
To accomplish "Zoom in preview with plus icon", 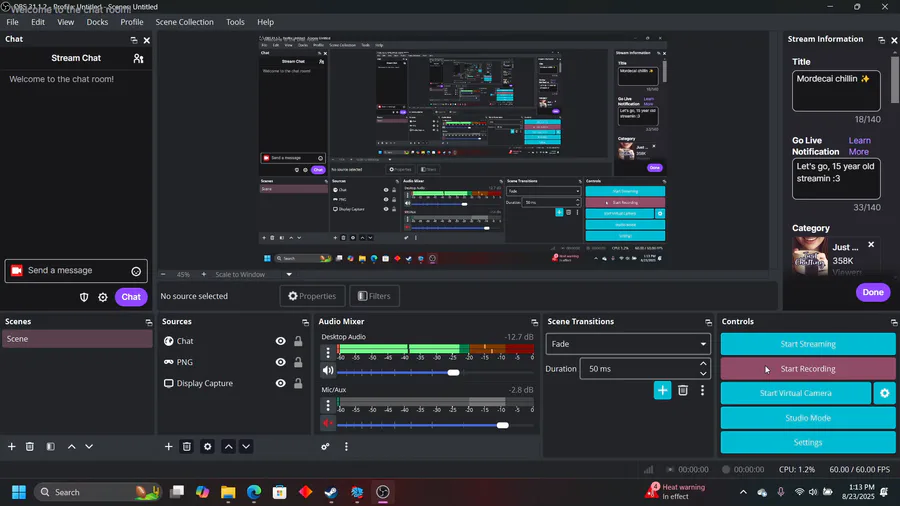I will [204, 274].
